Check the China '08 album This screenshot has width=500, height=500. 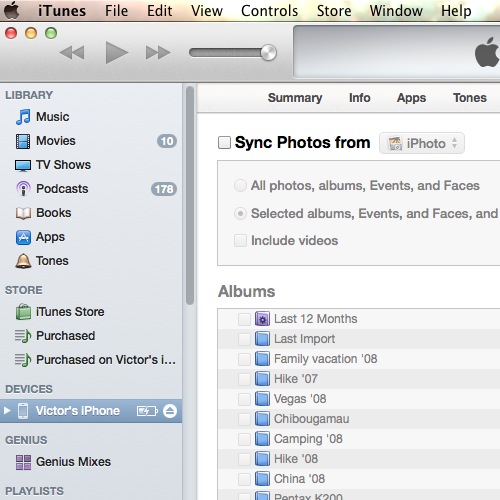pos(244,479)
